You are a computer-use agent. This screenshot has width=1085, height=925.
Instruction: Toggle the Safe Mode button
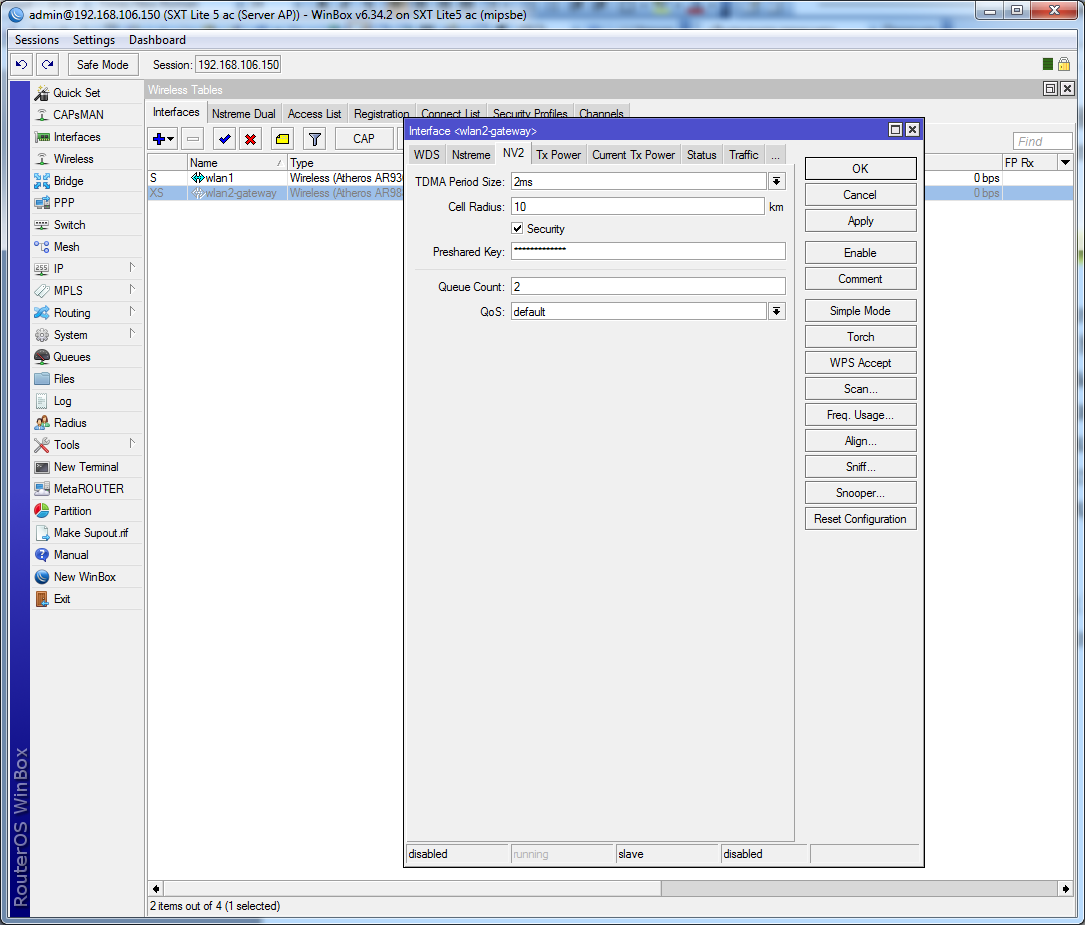click(x=102, y=64)
